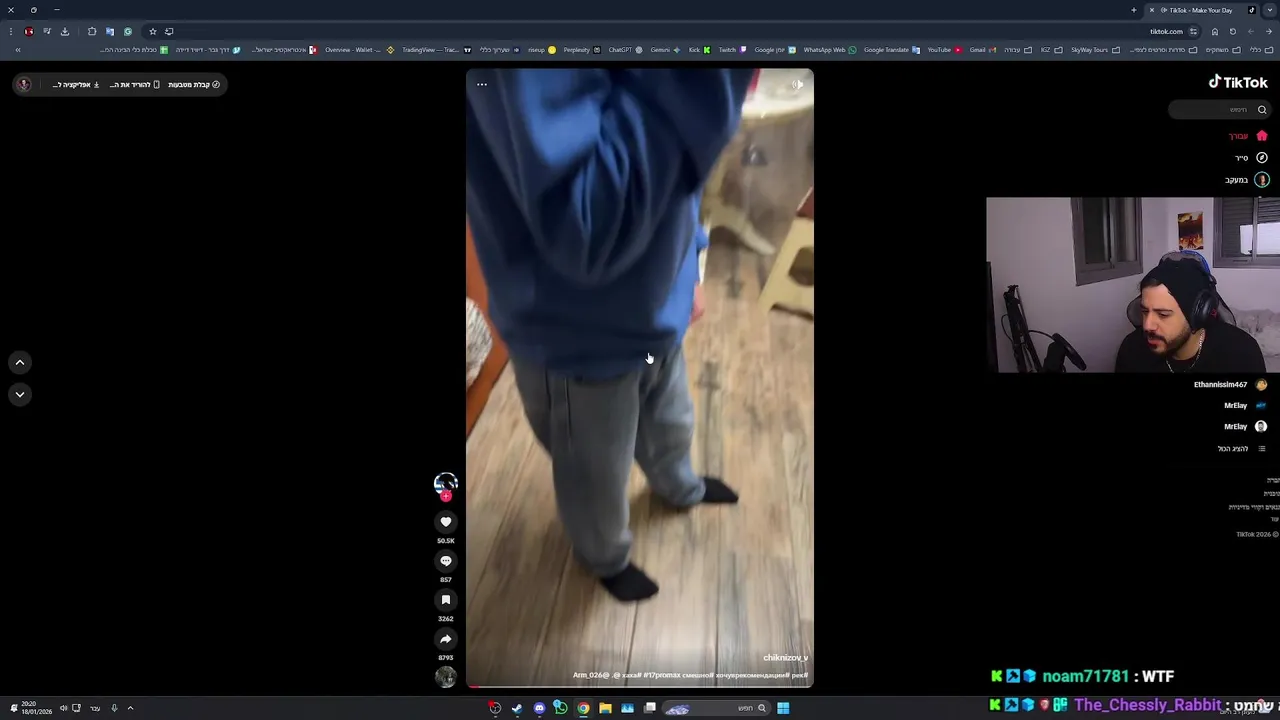Save video using the bookmark icon

pyautogui.click(x=446, y=600)
